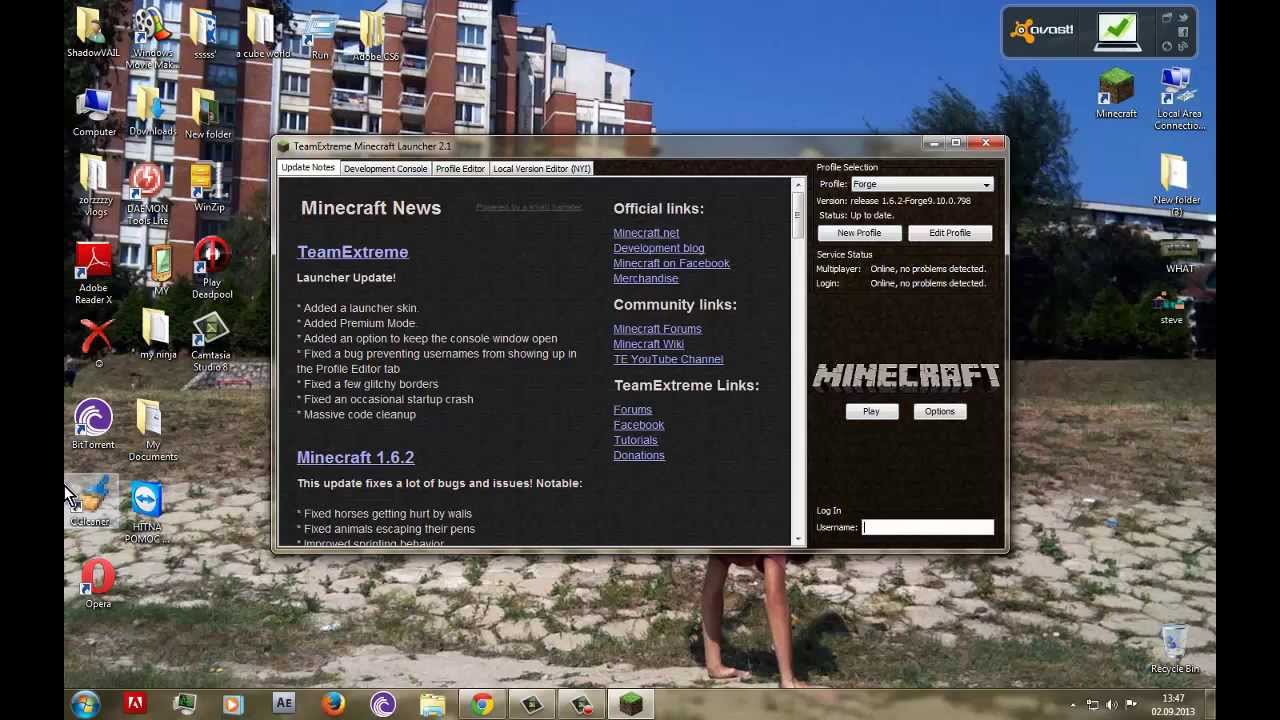Open the avast! gadget status

click(x=1118, y=30)
